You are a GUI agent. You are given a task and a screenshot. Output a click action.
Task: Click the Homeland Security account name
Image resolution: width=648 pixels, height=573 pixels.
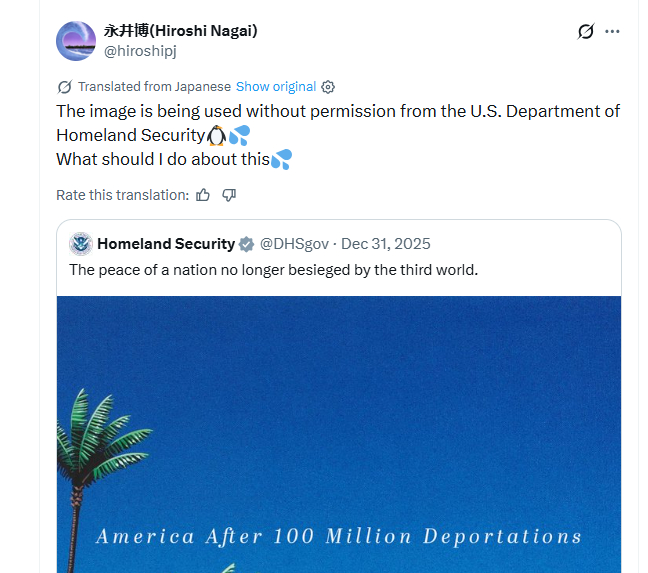165,244
